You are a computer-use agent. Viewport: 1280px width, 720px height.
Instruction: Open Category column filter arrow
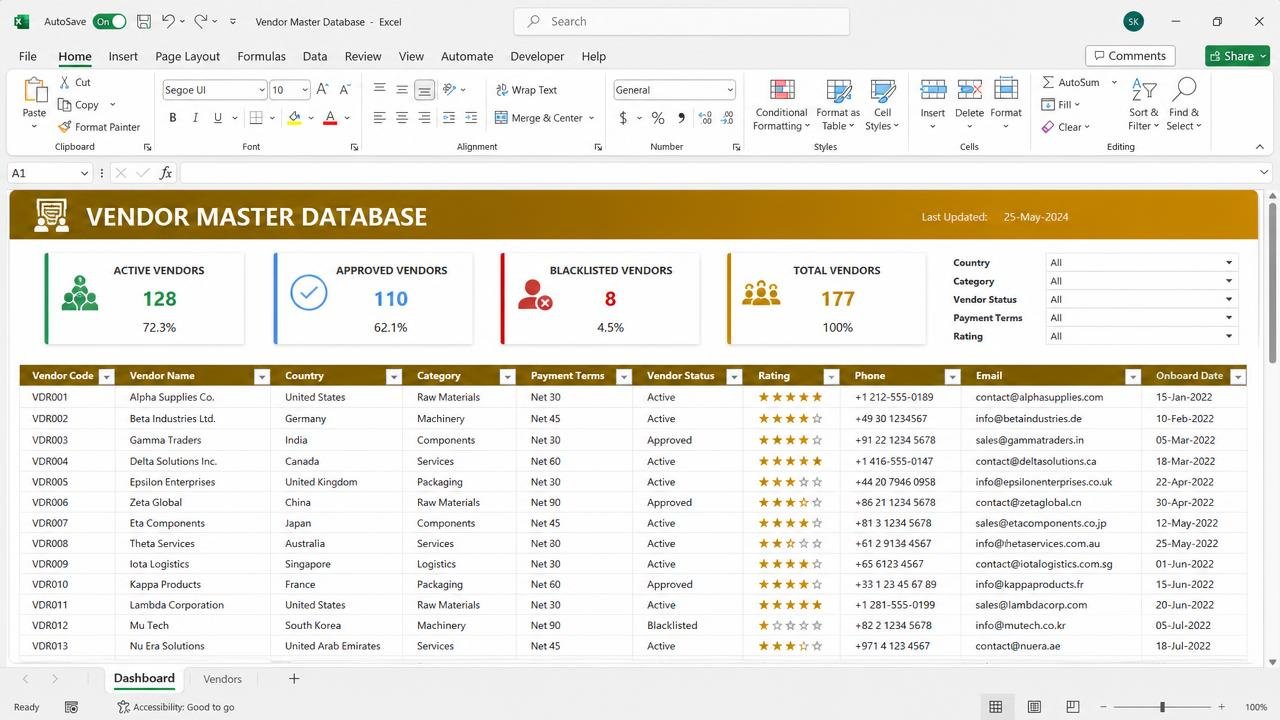coord(507,377)
